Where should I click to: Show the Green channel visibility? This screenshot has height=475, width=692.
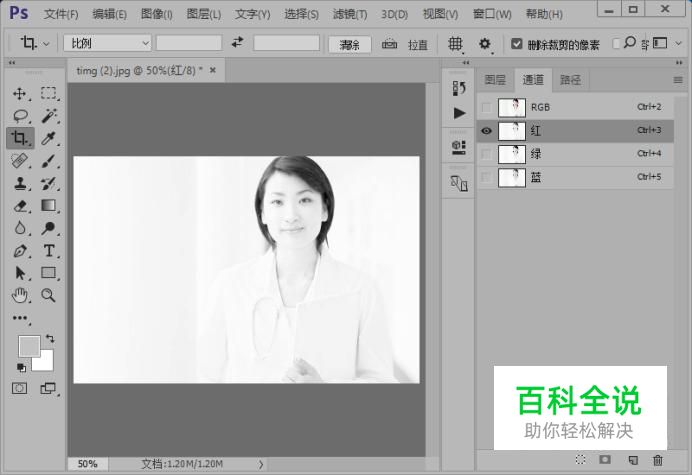click(486, 154)
